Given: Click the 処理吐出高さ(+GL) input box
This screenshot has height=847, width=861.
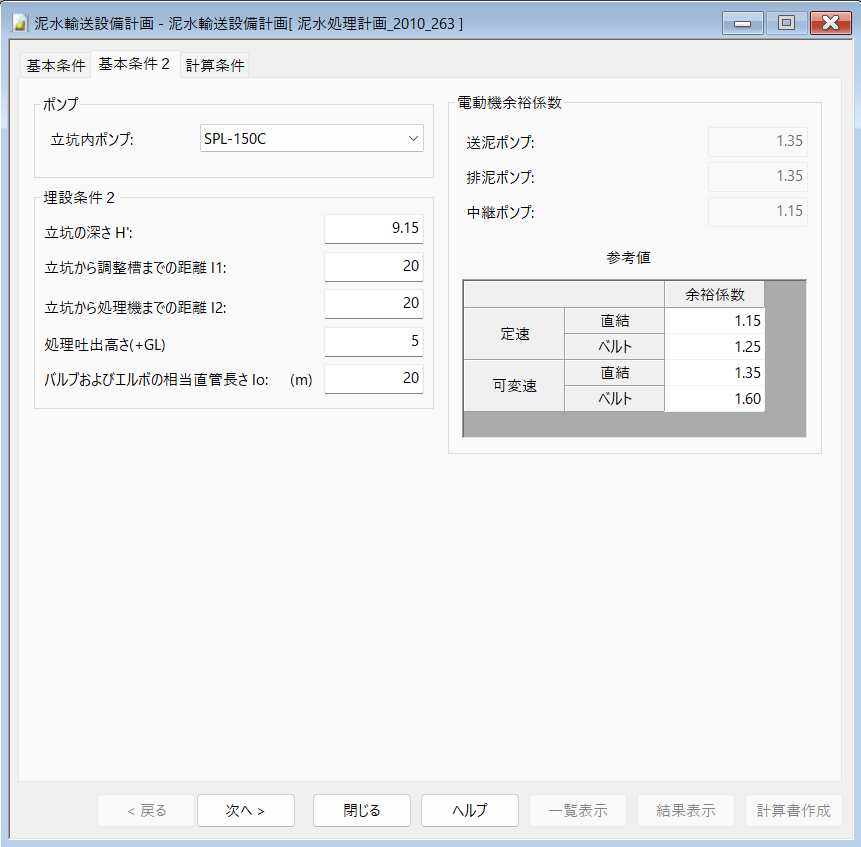Looking at the screenshot, I should [374, 342].
